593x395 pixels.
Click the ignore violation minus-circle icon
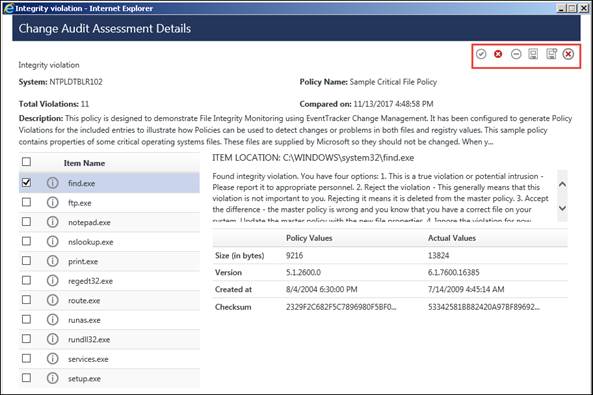click(x=516, y=54)
